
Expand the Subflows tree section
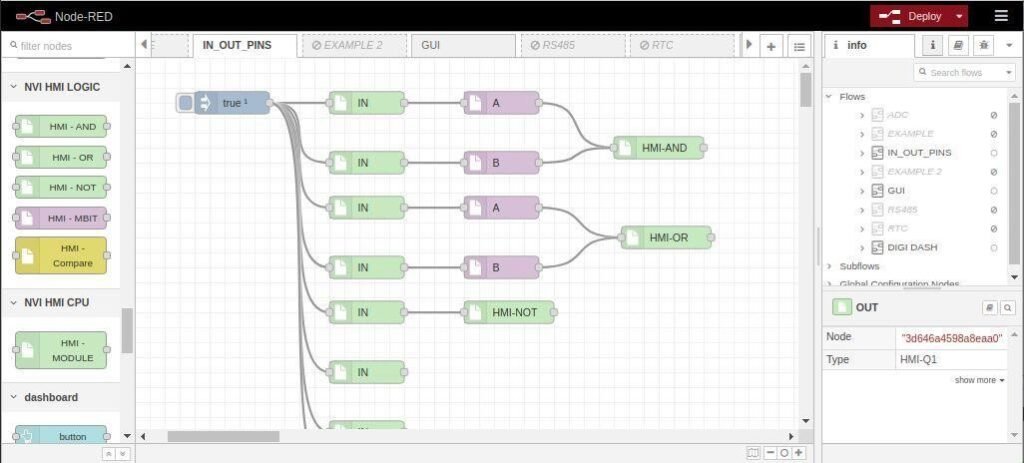tap(829, 266)
